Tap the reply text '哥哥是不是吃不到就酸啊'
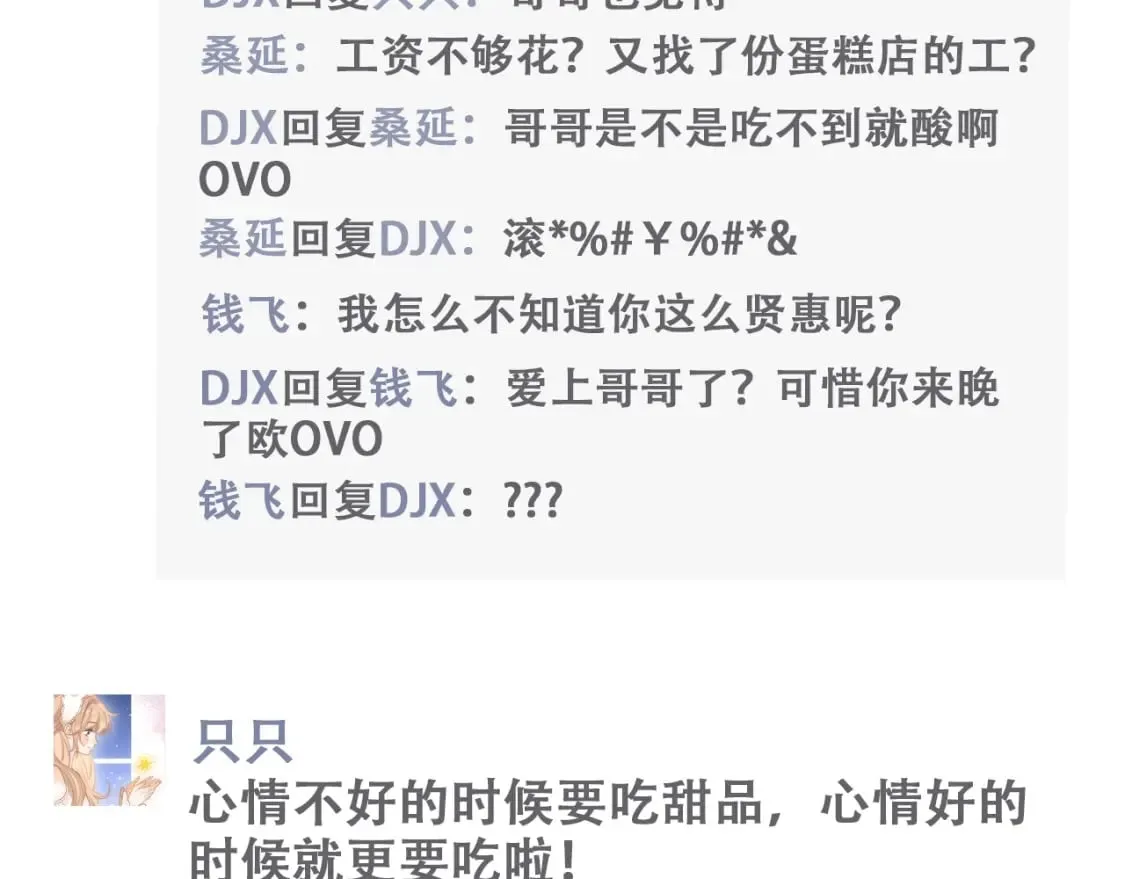 coord(752,129)
